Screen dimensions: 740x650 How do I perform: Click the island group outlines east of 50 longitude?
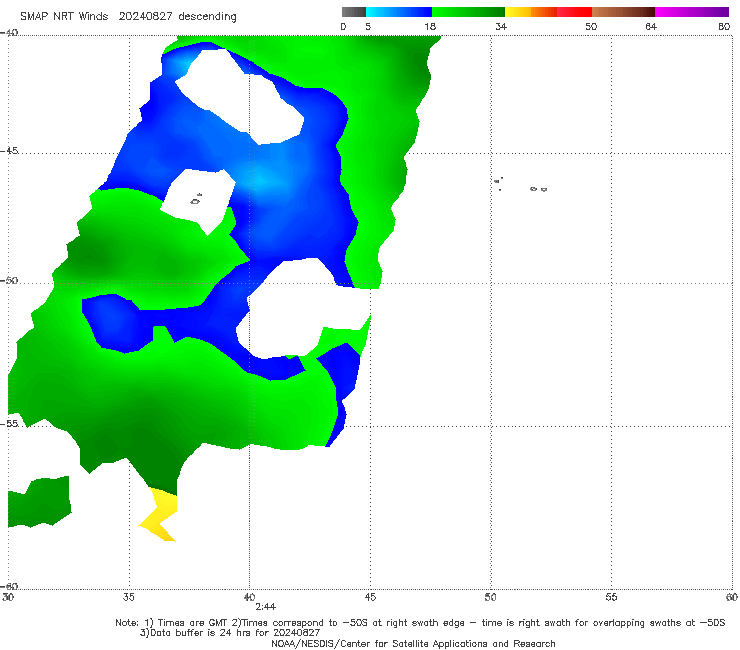coord(520,185)
